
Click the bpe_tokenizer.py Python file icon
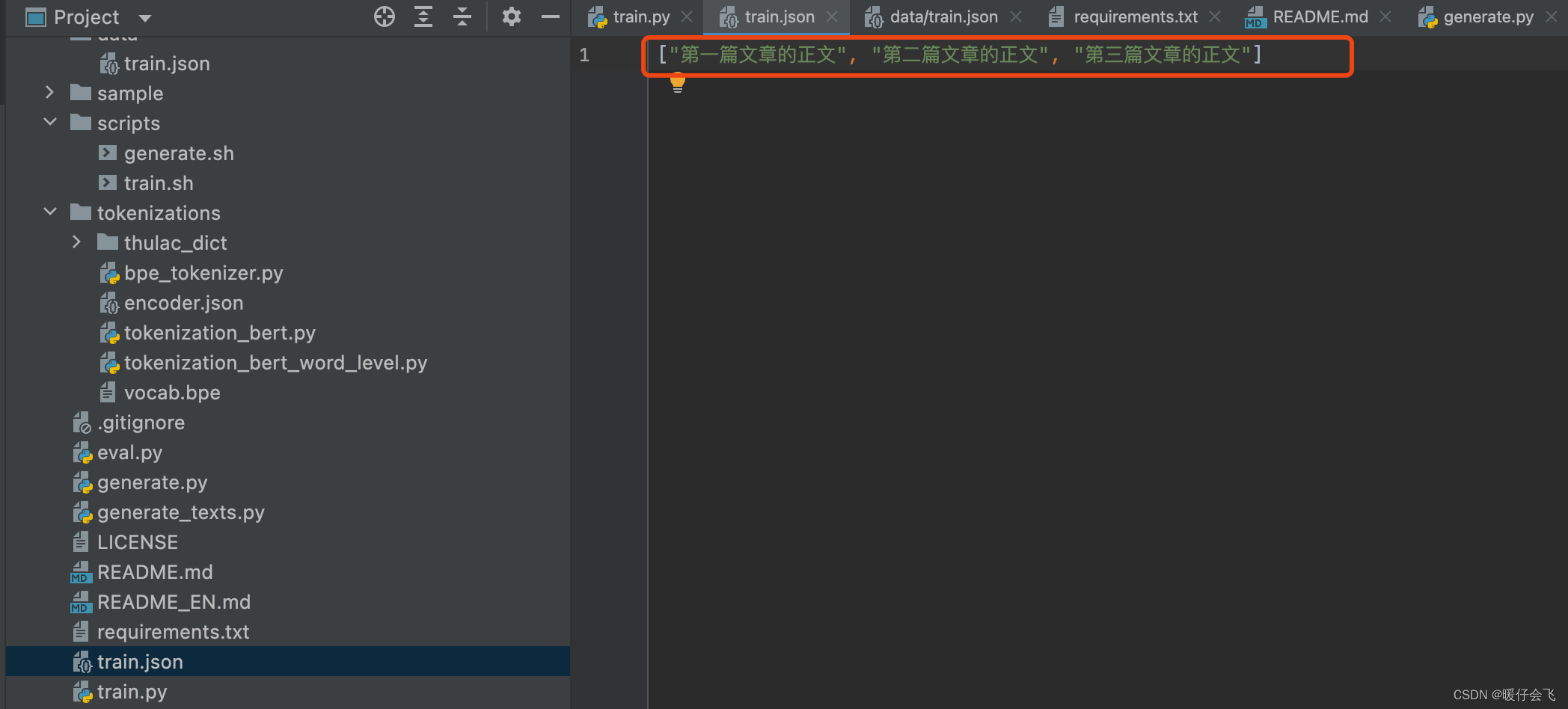pos(109,273)
